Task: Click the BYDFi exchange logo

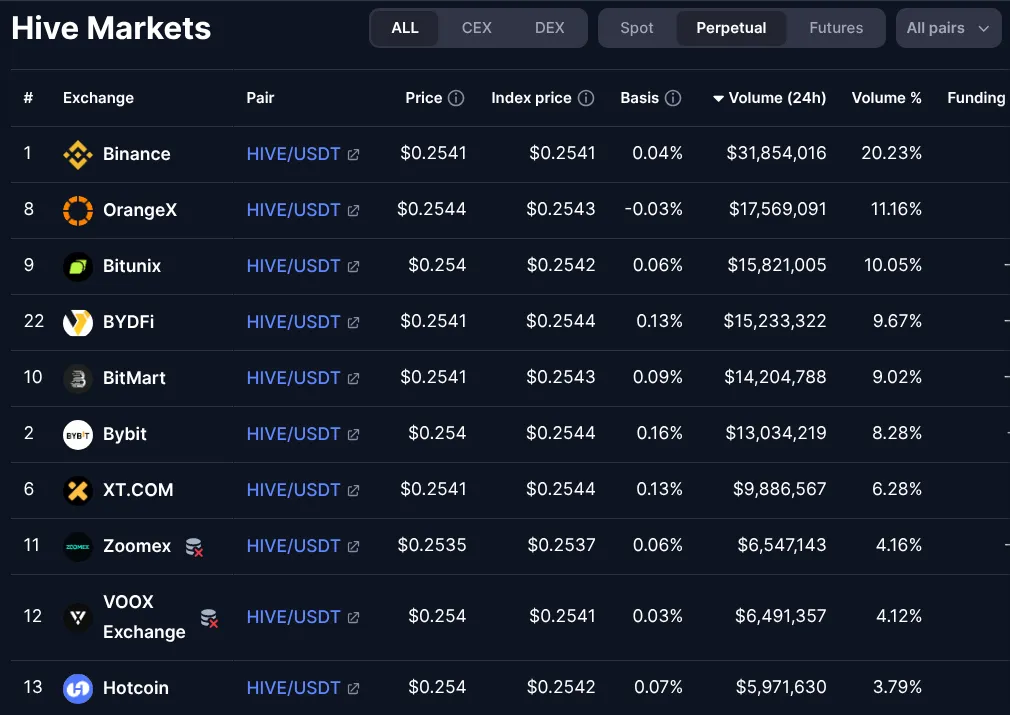Action: coord(78,323)
